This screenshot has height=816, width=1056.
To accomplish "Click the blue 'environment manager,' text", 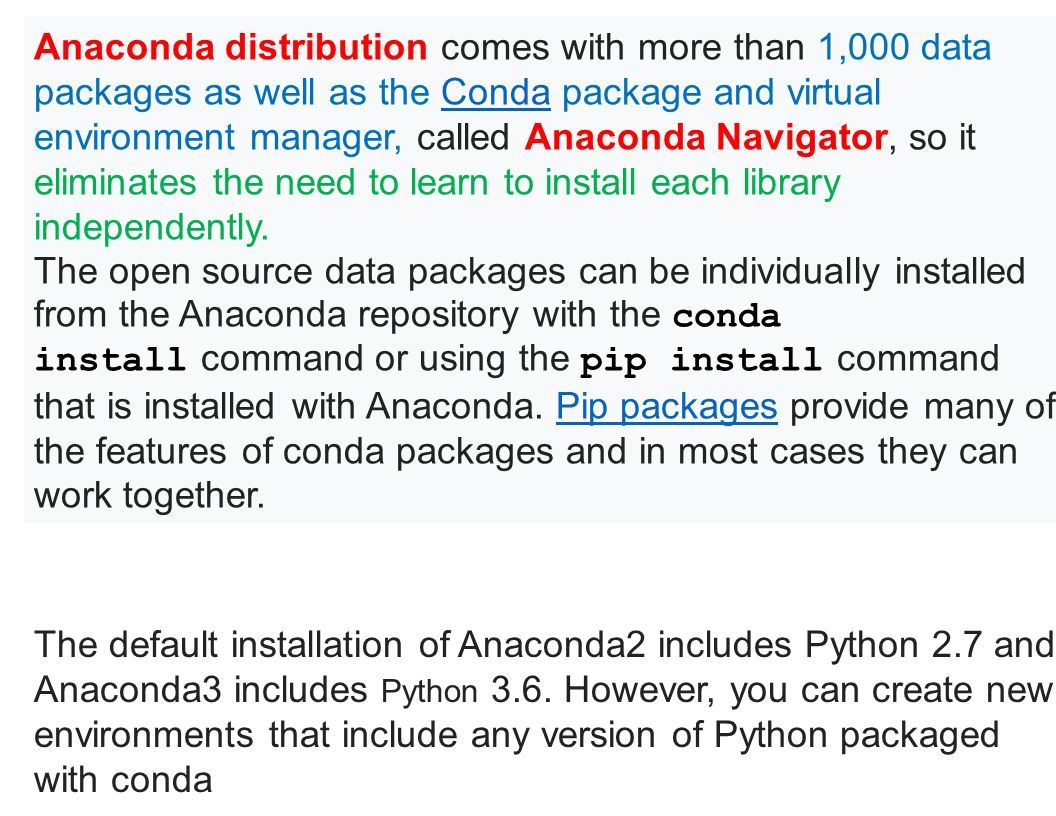I will click(218, 137).
